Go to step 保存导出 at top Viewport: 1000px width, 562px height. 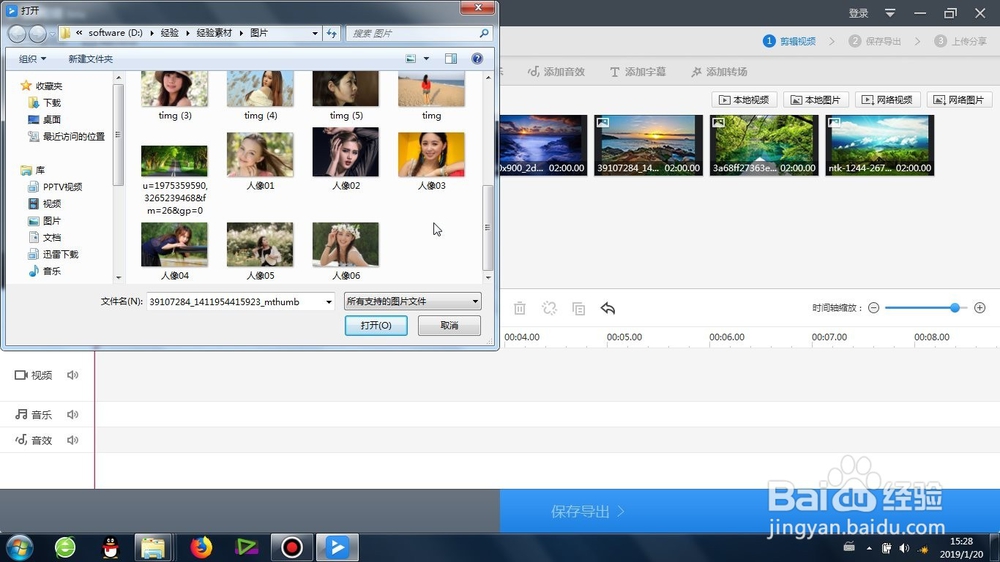(x=875, y=41)
